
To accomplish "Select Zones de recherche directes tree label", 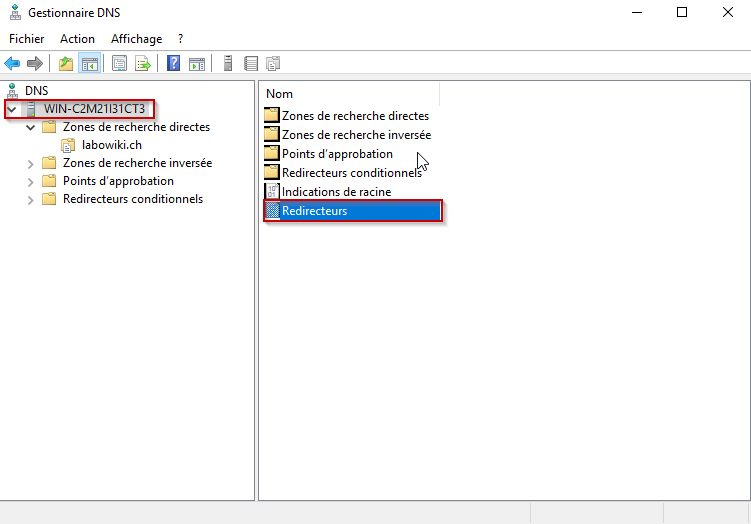I will [x=137, y=127].
